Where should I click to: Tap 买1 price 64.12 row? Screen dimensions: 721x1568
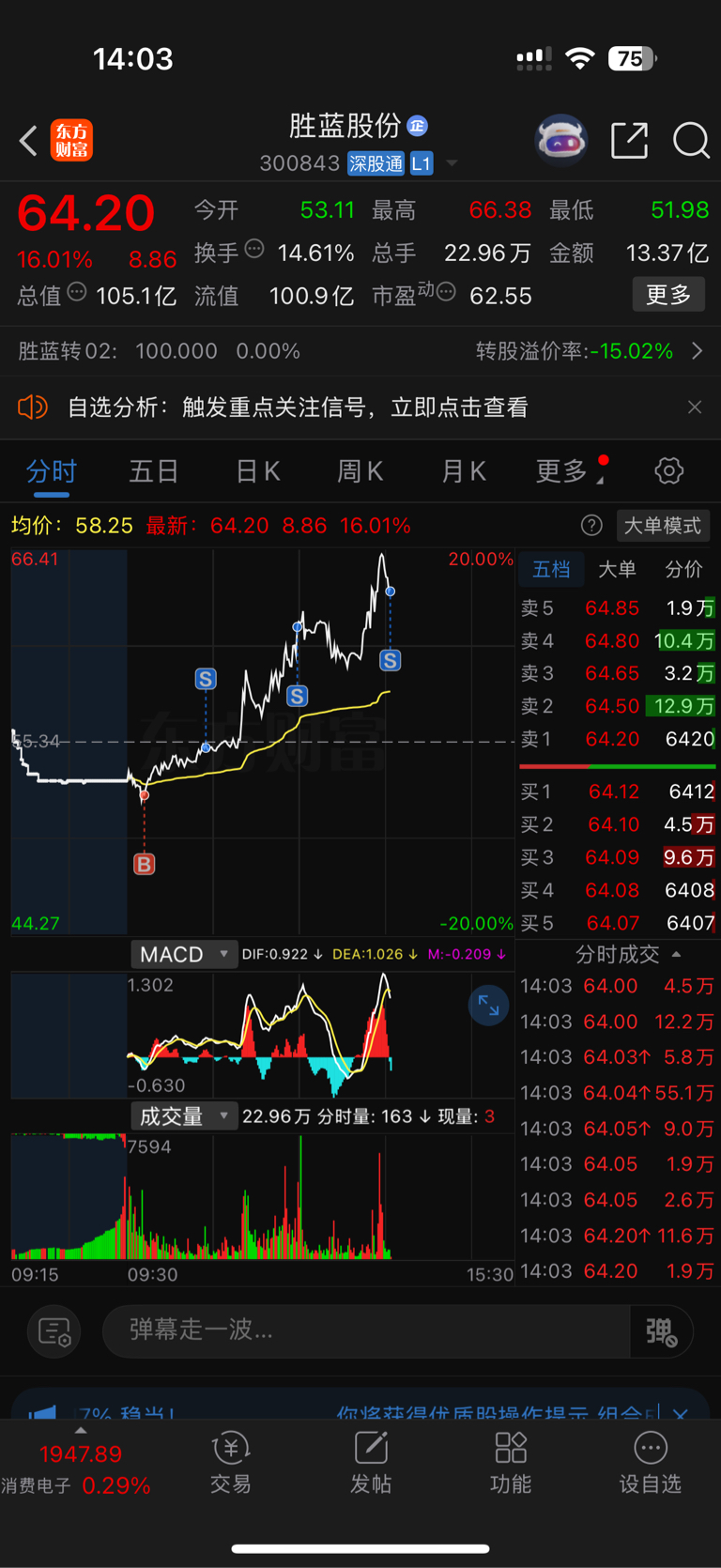pos(618,792)
